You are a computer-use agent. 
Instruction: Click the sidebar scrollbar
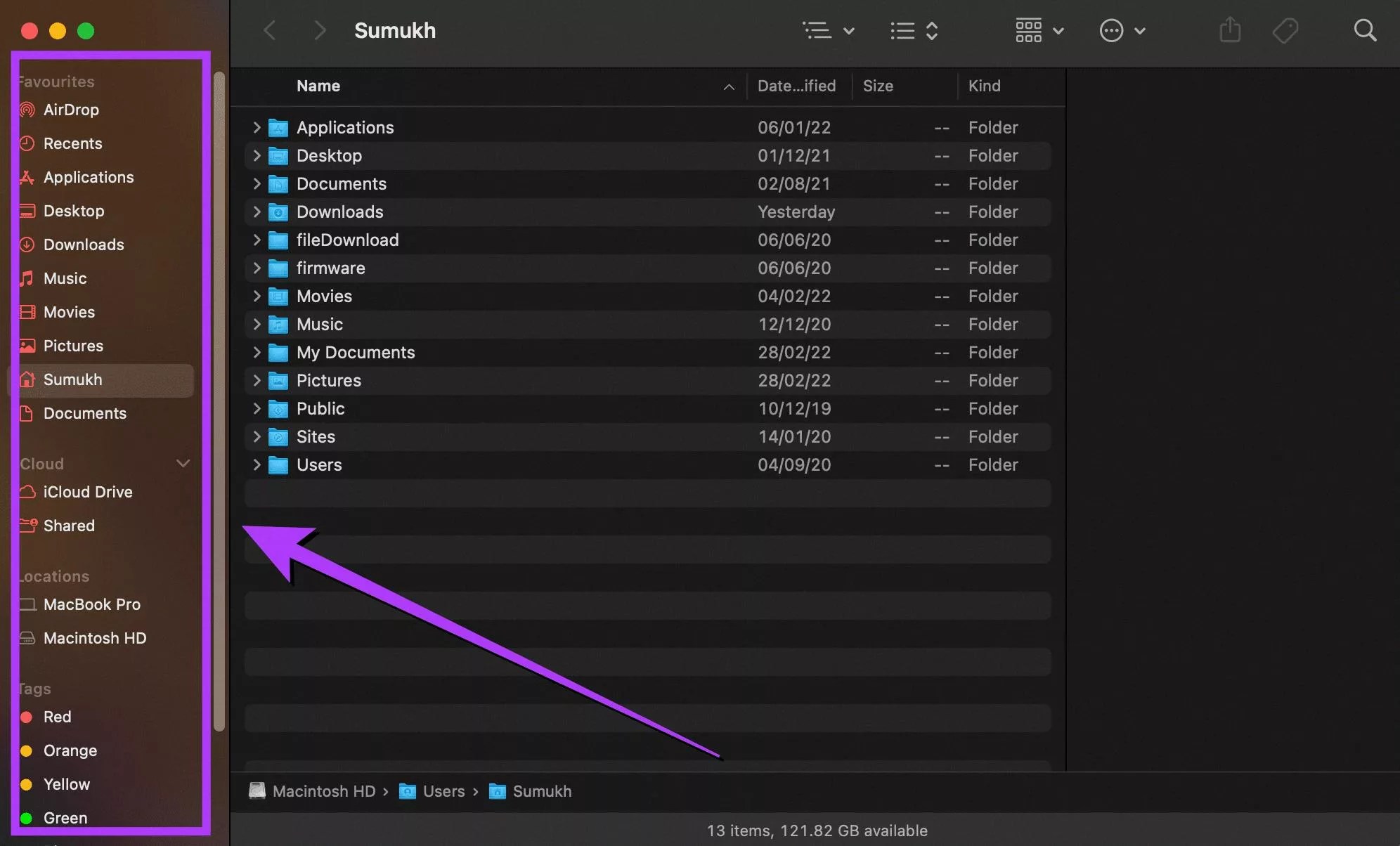pos(219,393)
